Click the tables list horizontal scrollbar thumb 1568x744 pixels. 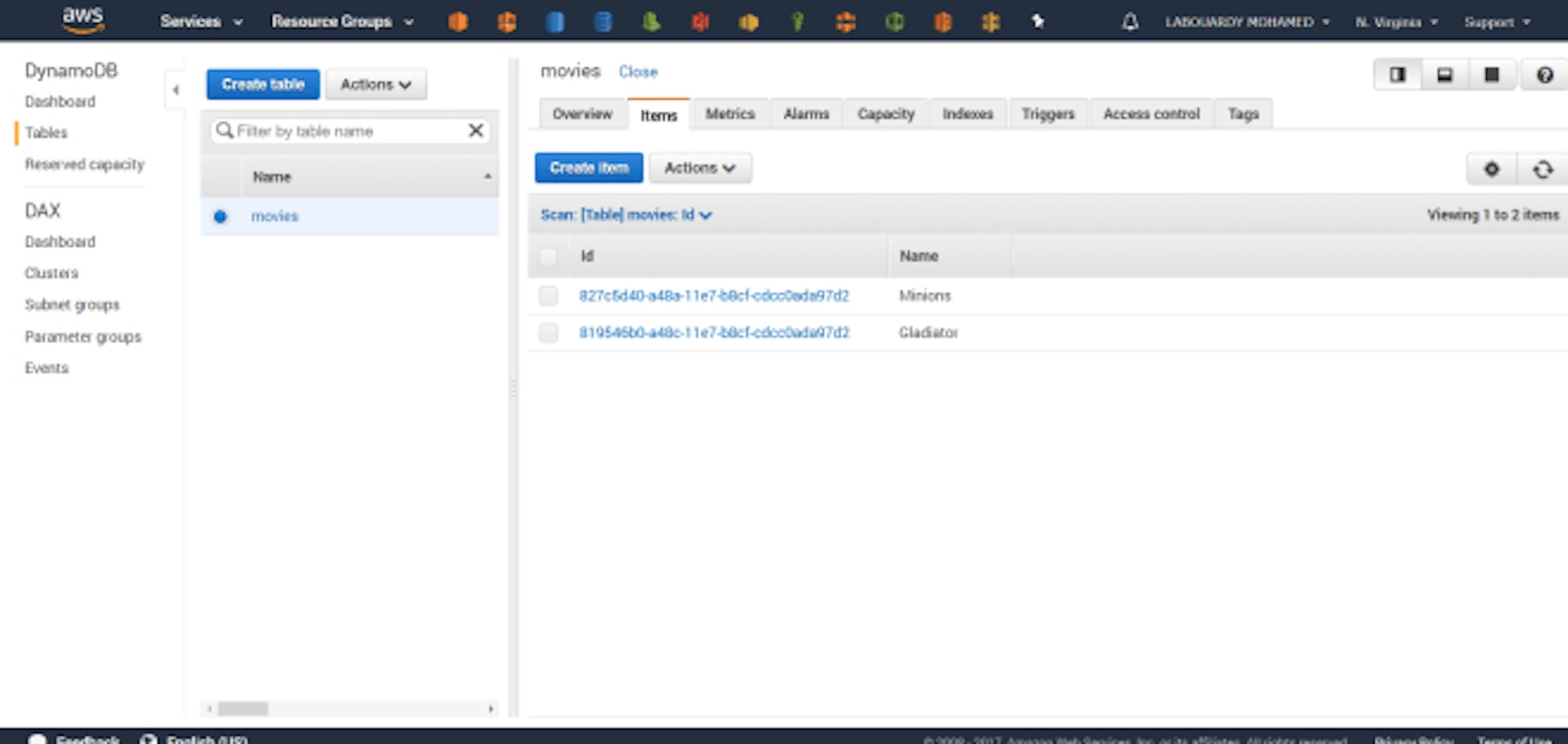point(243,708)
